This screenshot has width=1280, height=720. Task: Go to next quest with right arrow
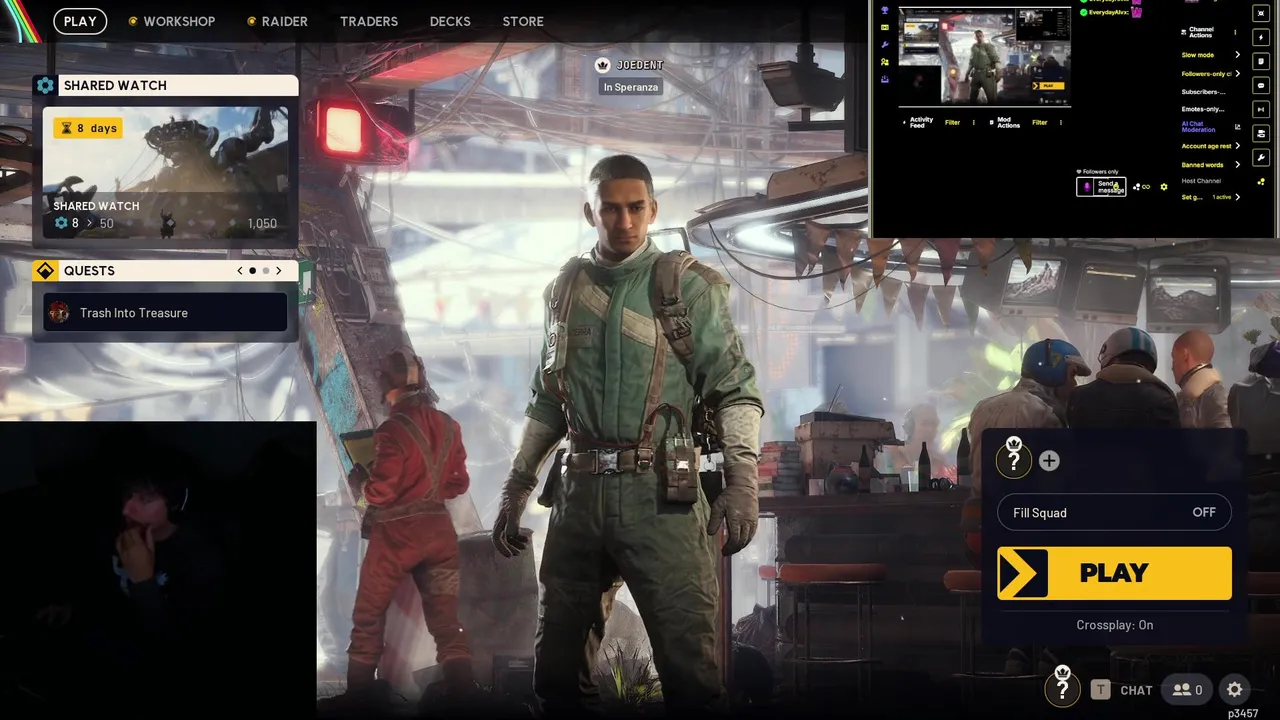point(279,271)
